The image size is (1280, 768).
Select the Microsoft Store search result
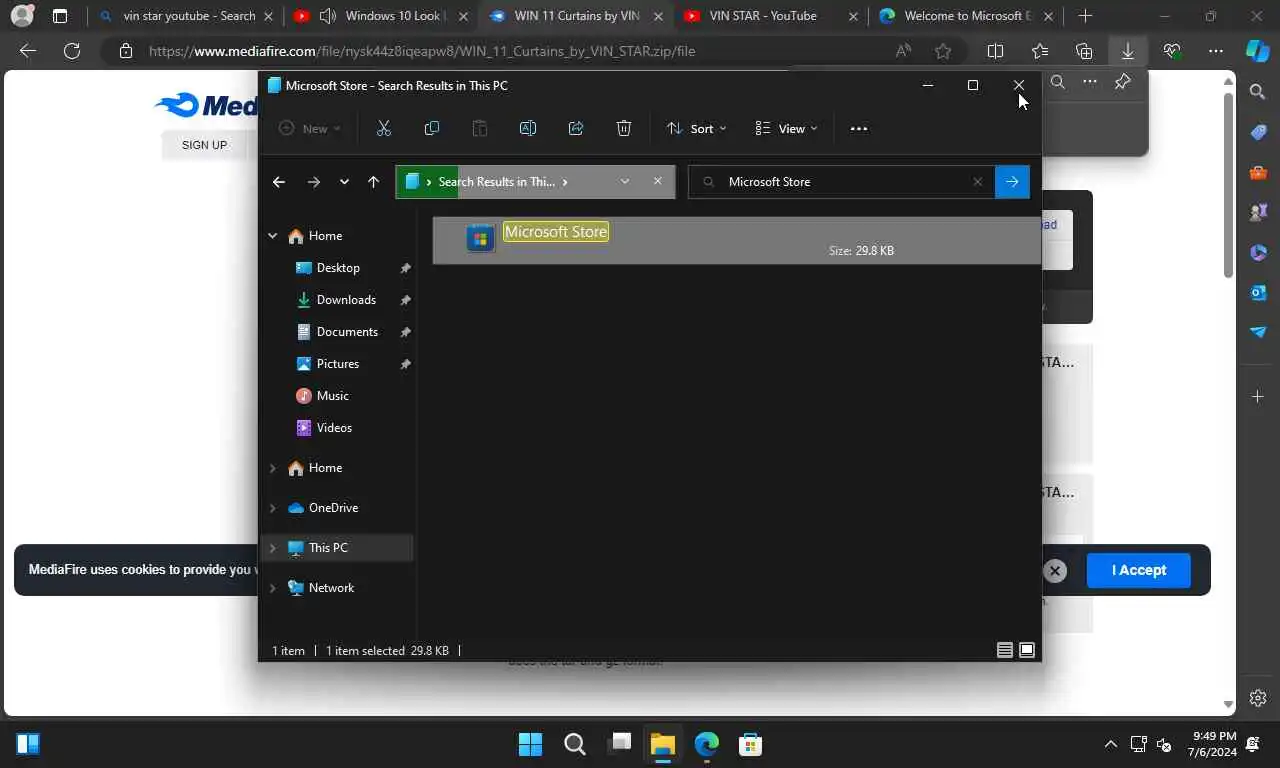click(736, 240)
